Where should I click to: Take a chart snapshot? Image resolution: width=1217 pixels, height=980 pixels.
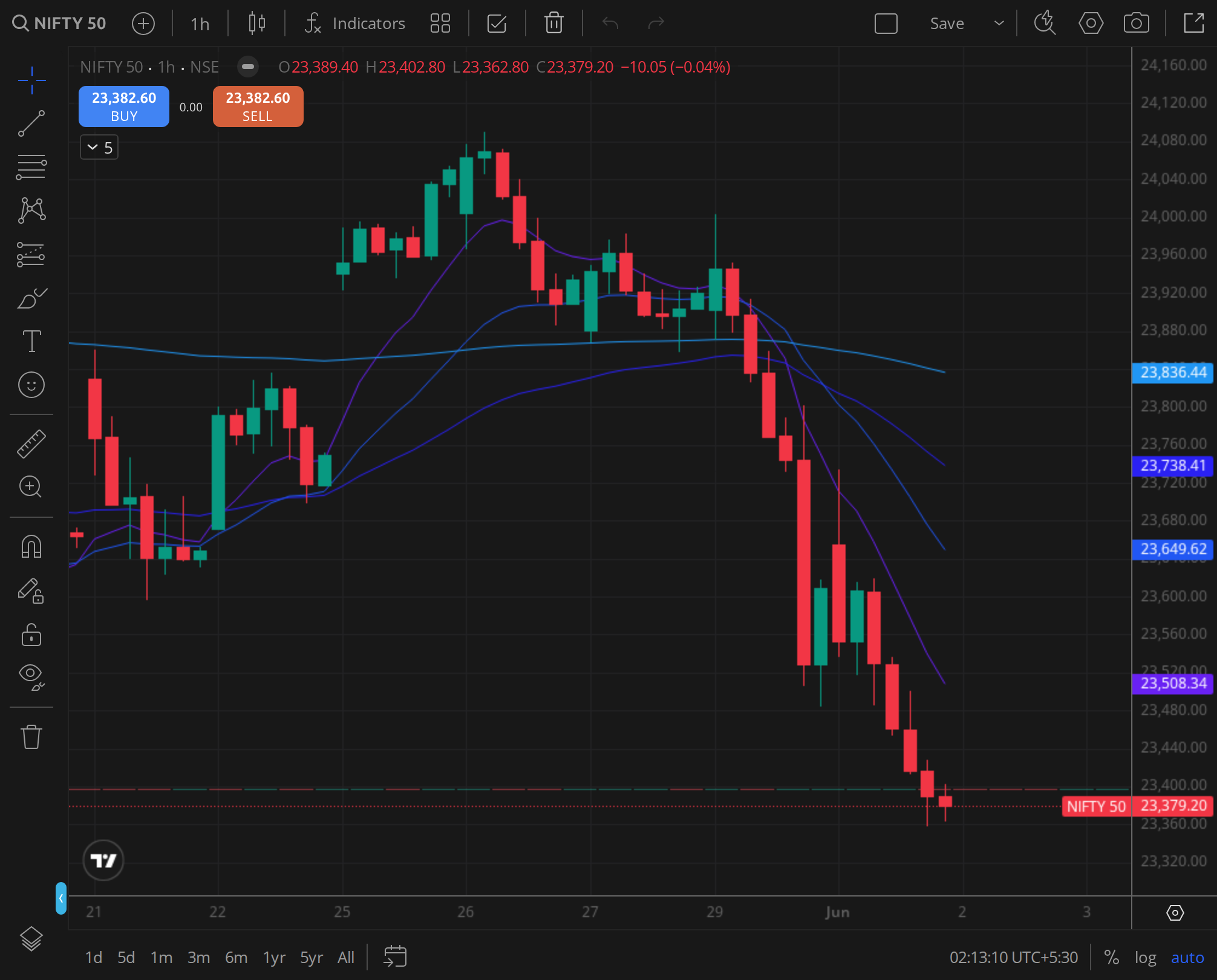point(1137,24)
